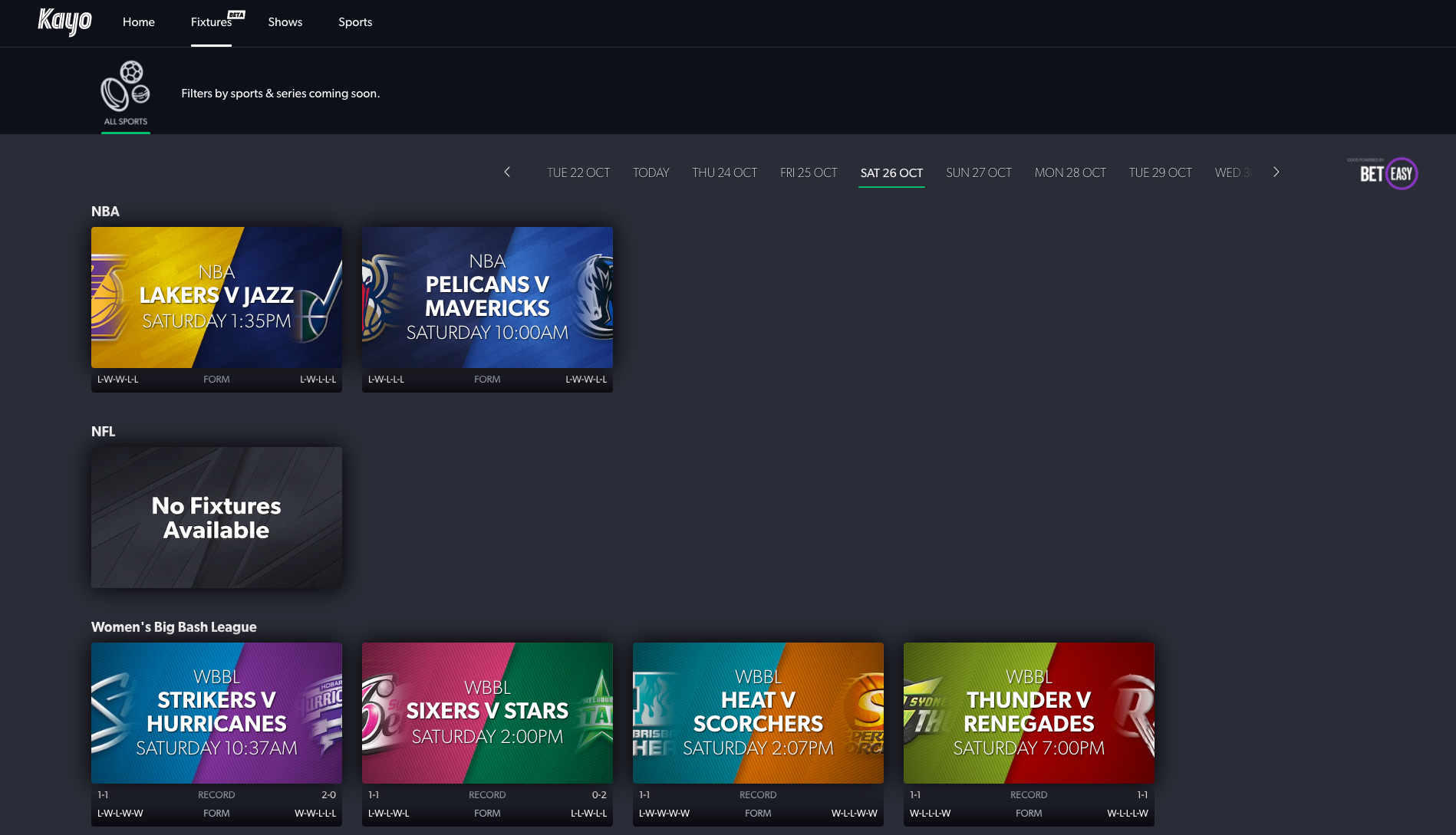Show later dates with right chevron
The height and width of the screenshot is (835, 1456).
pos(1276,173)
